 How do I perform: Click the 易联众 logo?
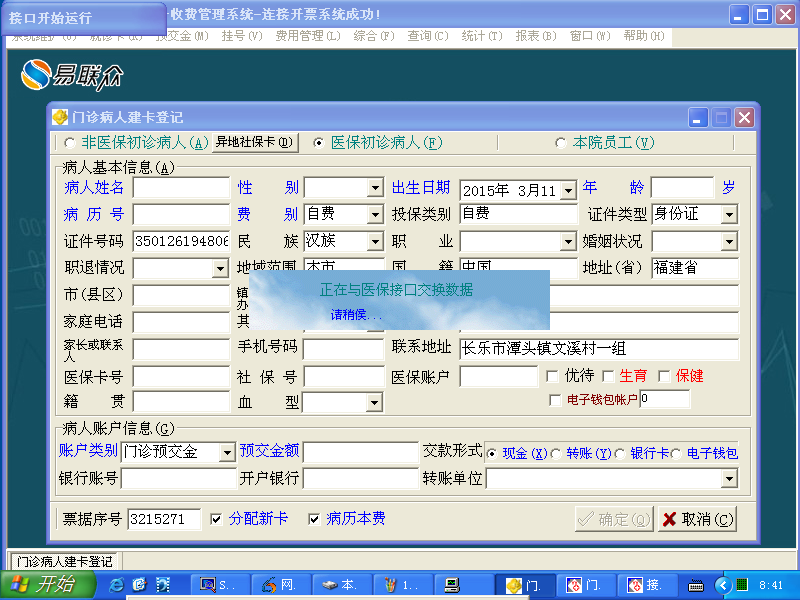71,76
